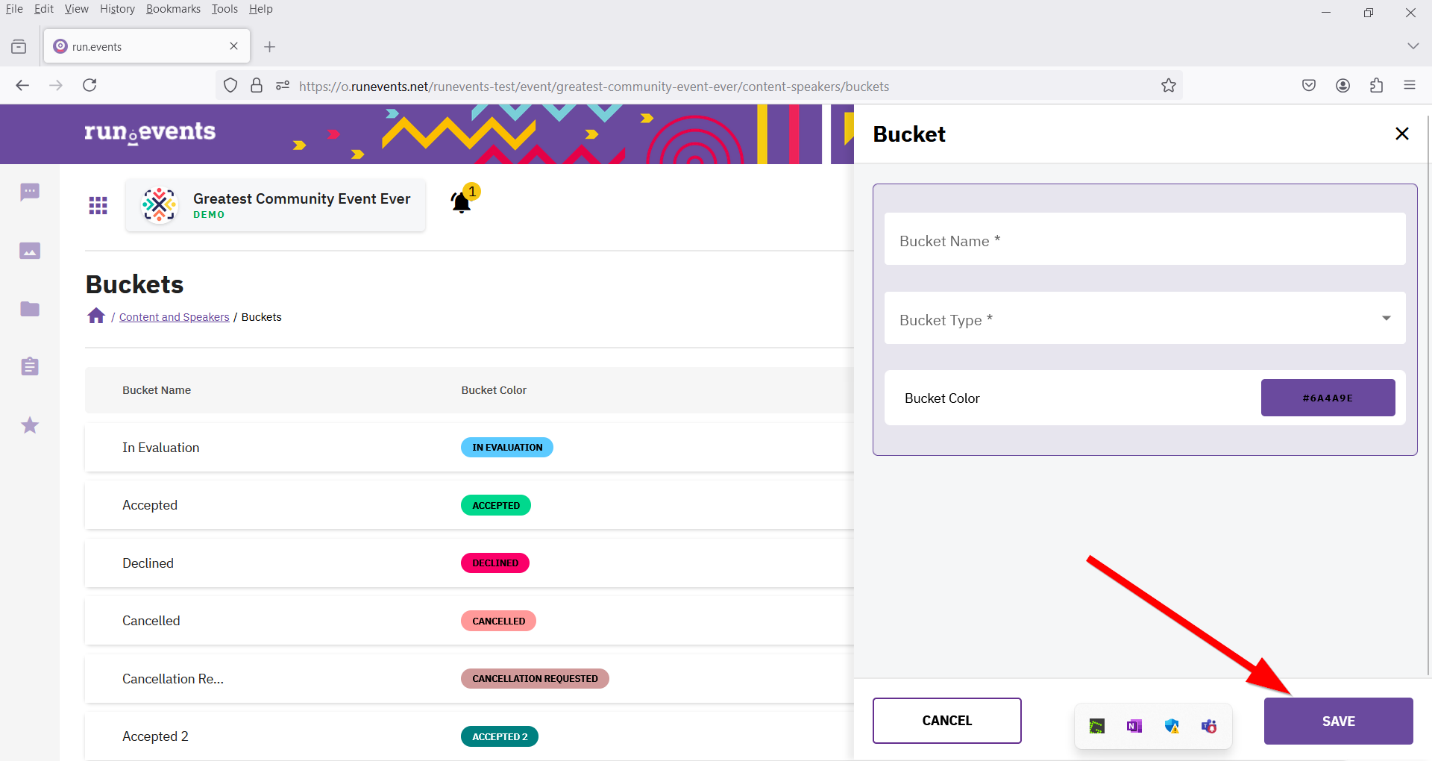This screenshot has width=1432, height=761.
Task: Click the ACCEPTED 2 color badge
Action: 500,736
